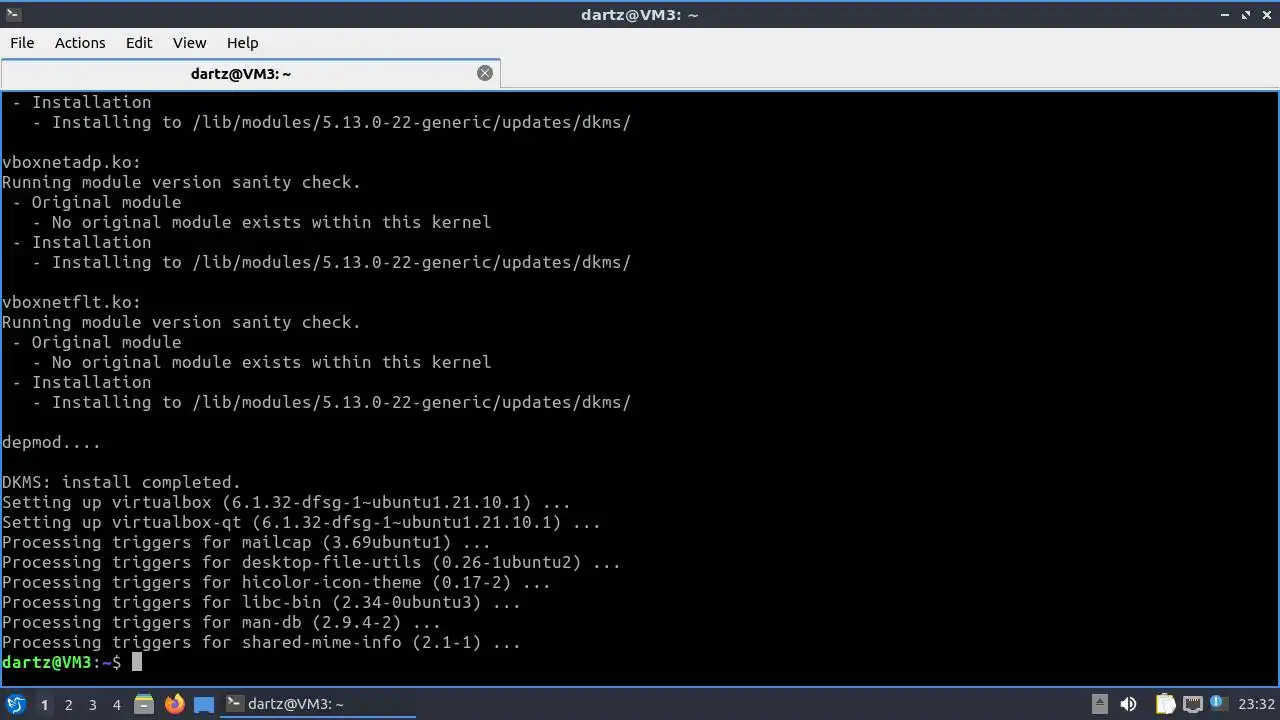
Task: Minimize the terminal window
Action: pyautogui.click(x=1226, y=14)
